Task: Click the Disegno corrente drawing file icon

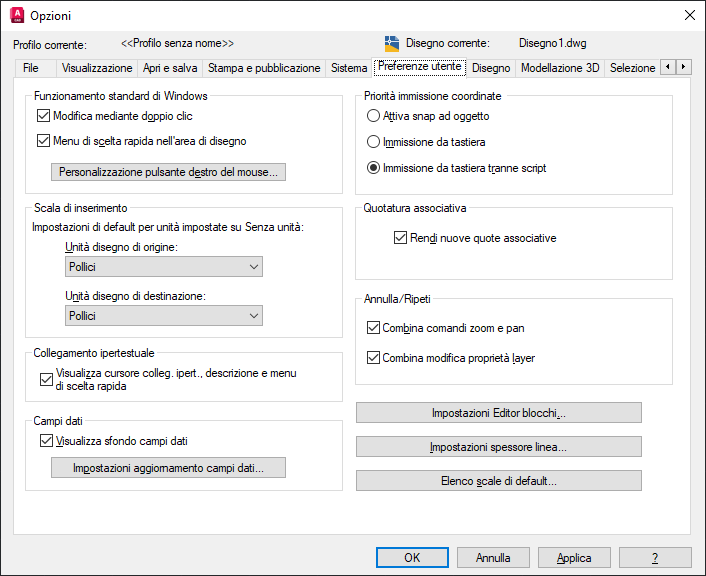Action: click(x=392, y=44)
